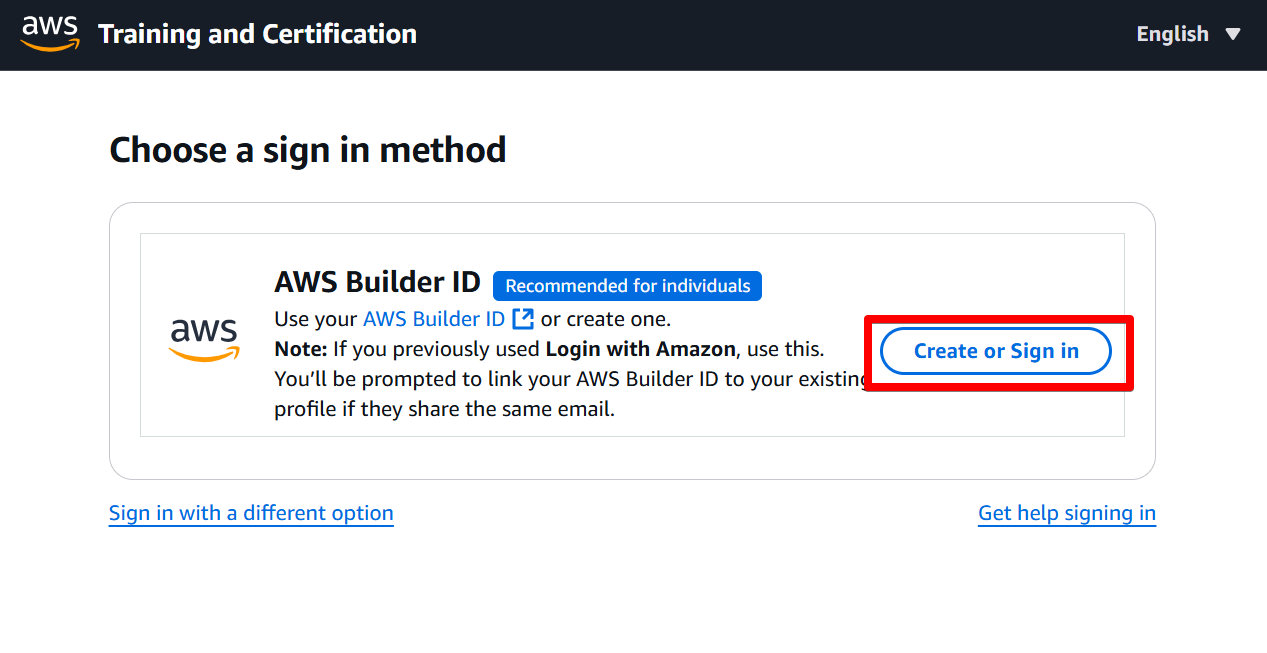
Task: Open the Get help signing in link
Action: 1066,513
